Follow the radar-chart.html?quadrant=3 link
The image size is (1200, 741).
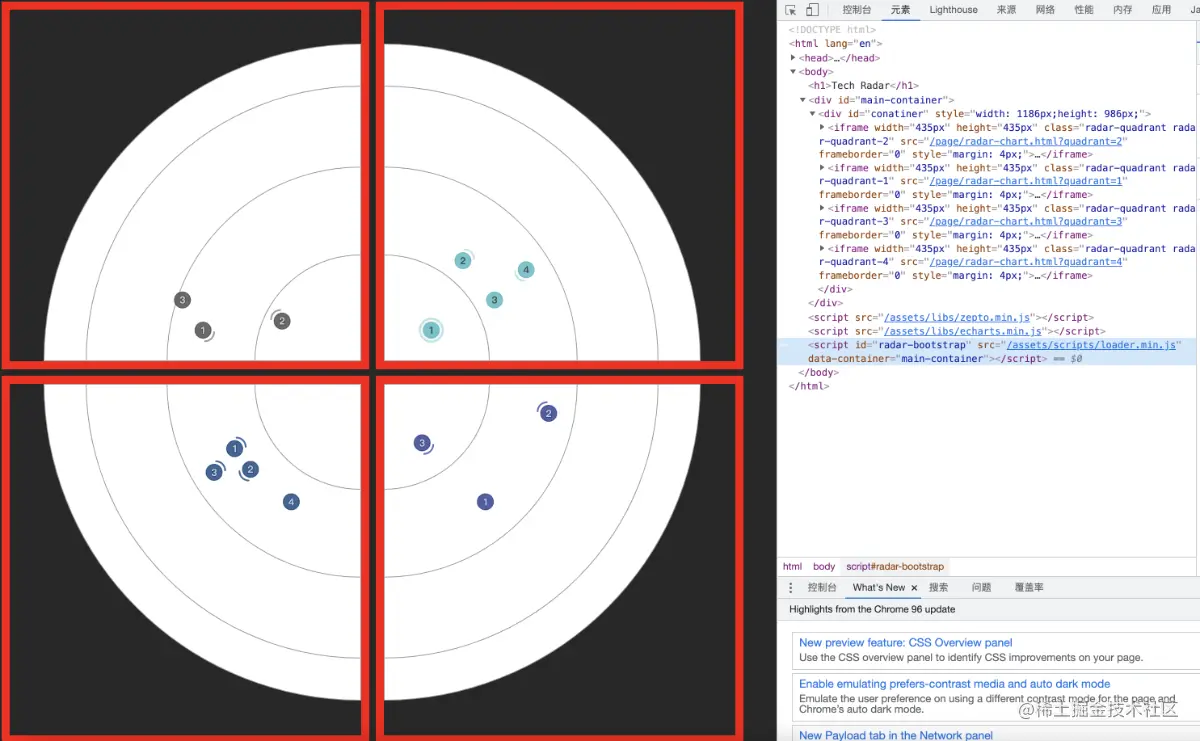tap(1027, 221)
